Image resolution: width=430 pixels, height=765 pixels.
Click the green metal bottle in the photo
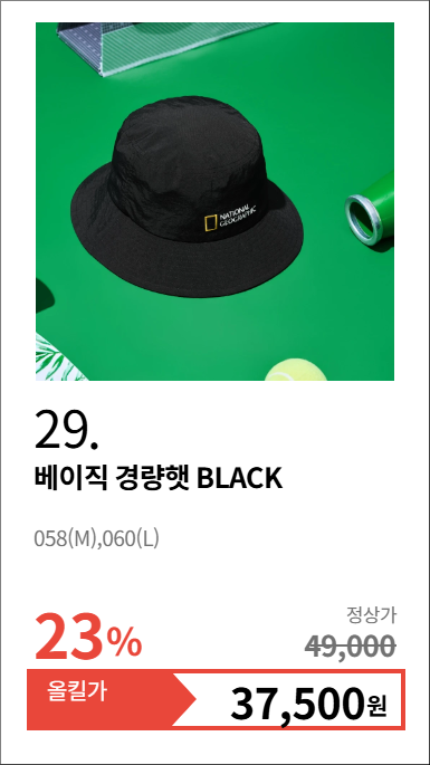tap(370, 212)
